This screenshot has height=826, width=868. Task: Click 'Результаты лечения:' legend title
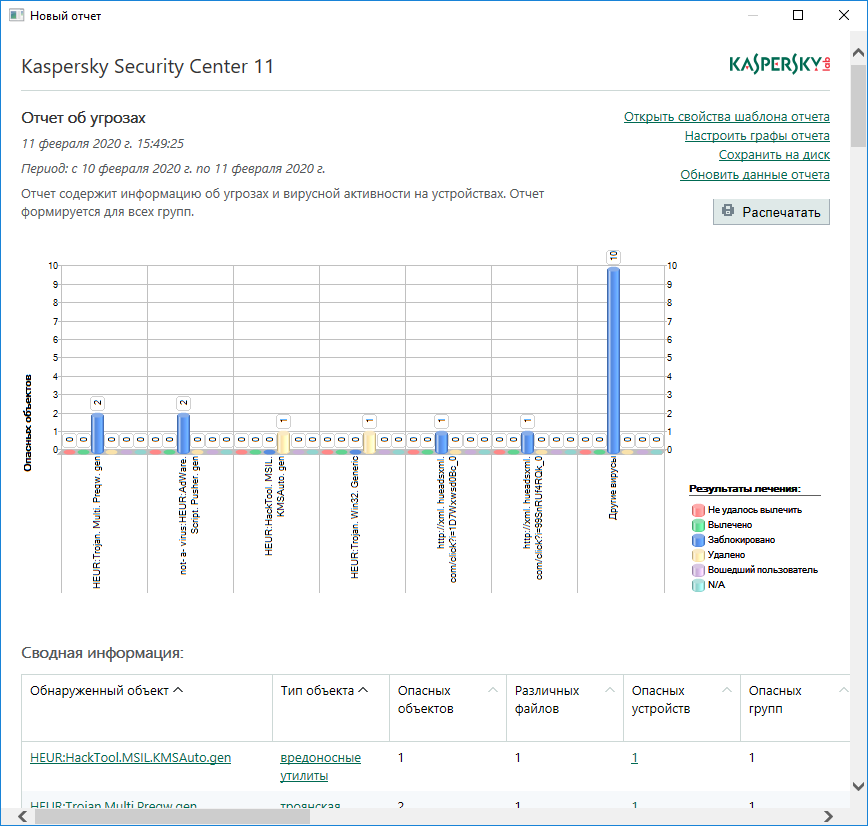point(745,489)
